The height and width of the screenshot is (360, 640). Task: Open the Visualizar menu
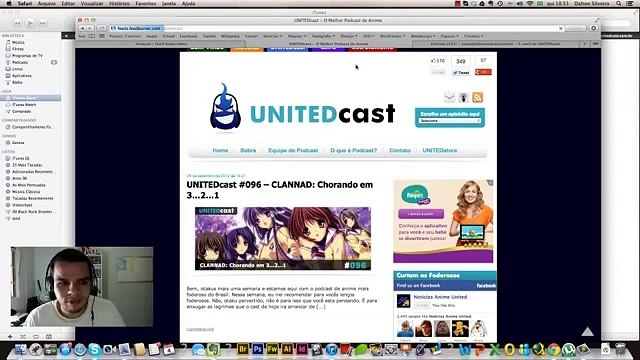(92, 3)
